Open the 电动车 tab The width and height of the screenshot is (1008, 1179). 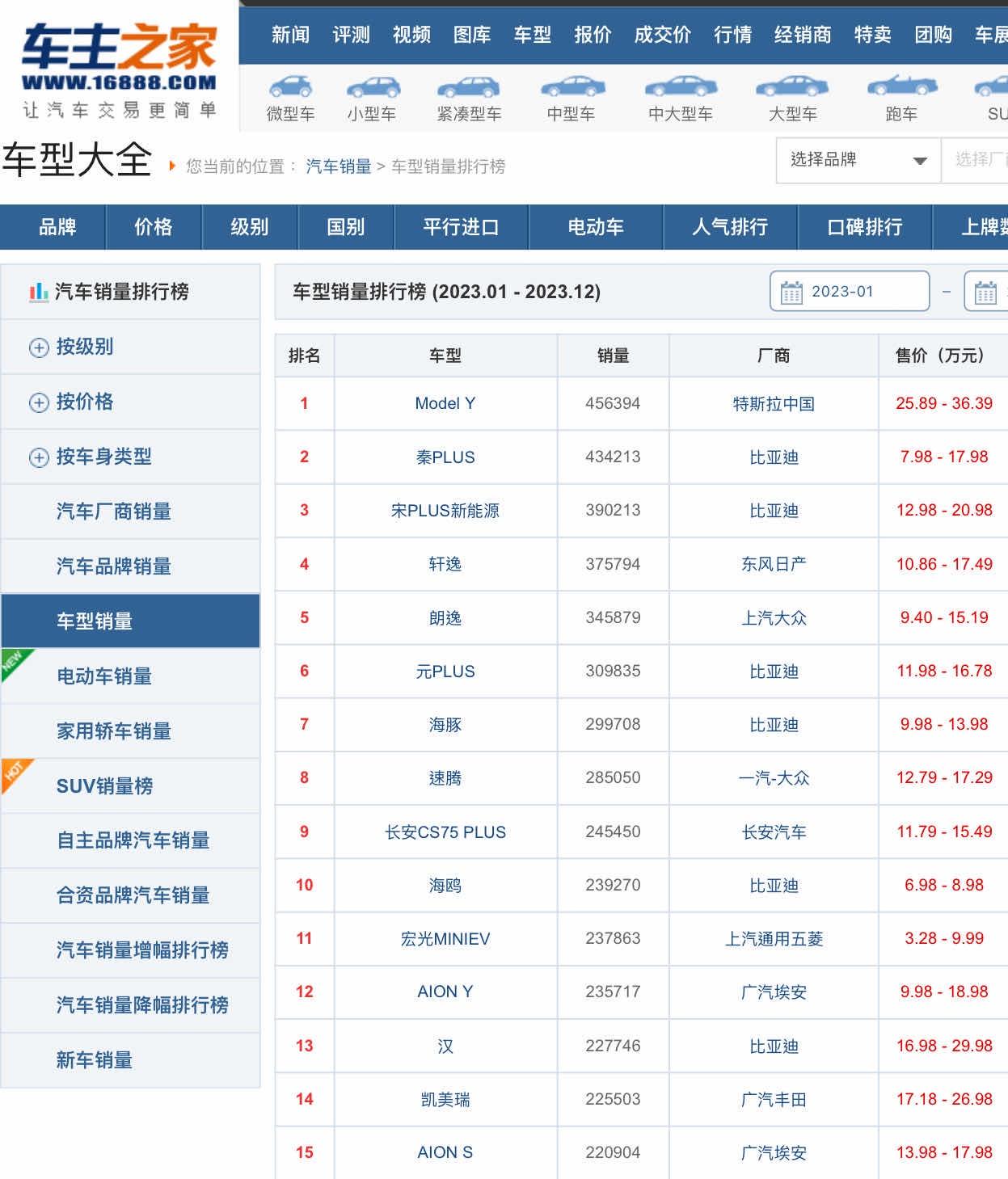pos(595,227)
